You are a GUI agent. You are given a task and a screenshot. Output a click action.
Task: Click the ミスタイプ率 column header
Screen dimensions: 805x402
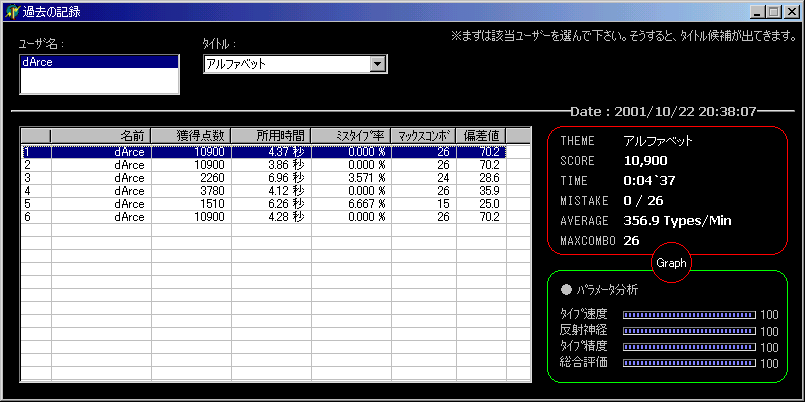350,135
